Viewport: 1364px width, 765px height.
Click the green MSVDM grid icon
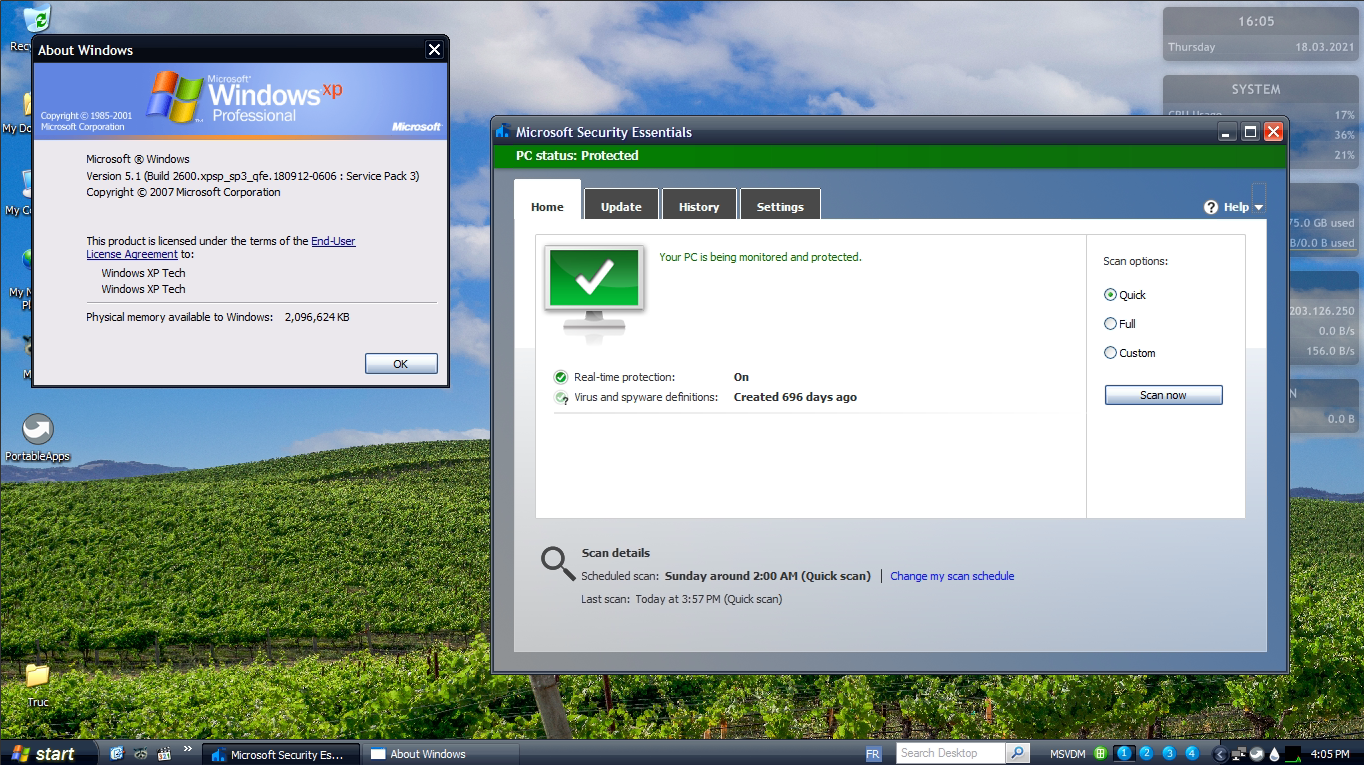(1100, 753)
